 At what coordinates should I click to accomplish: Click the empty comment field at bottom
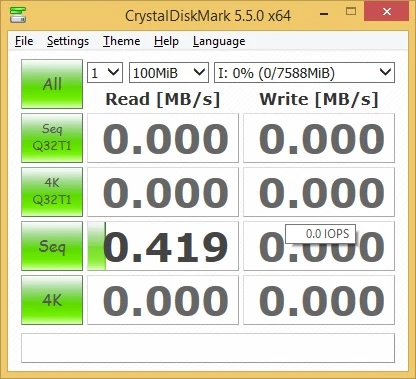[x=208, y=348]
